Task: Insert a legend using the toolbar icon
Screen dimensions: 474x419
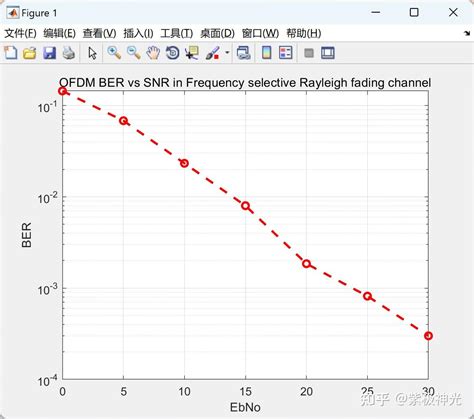Action: (x=286, y=53)
